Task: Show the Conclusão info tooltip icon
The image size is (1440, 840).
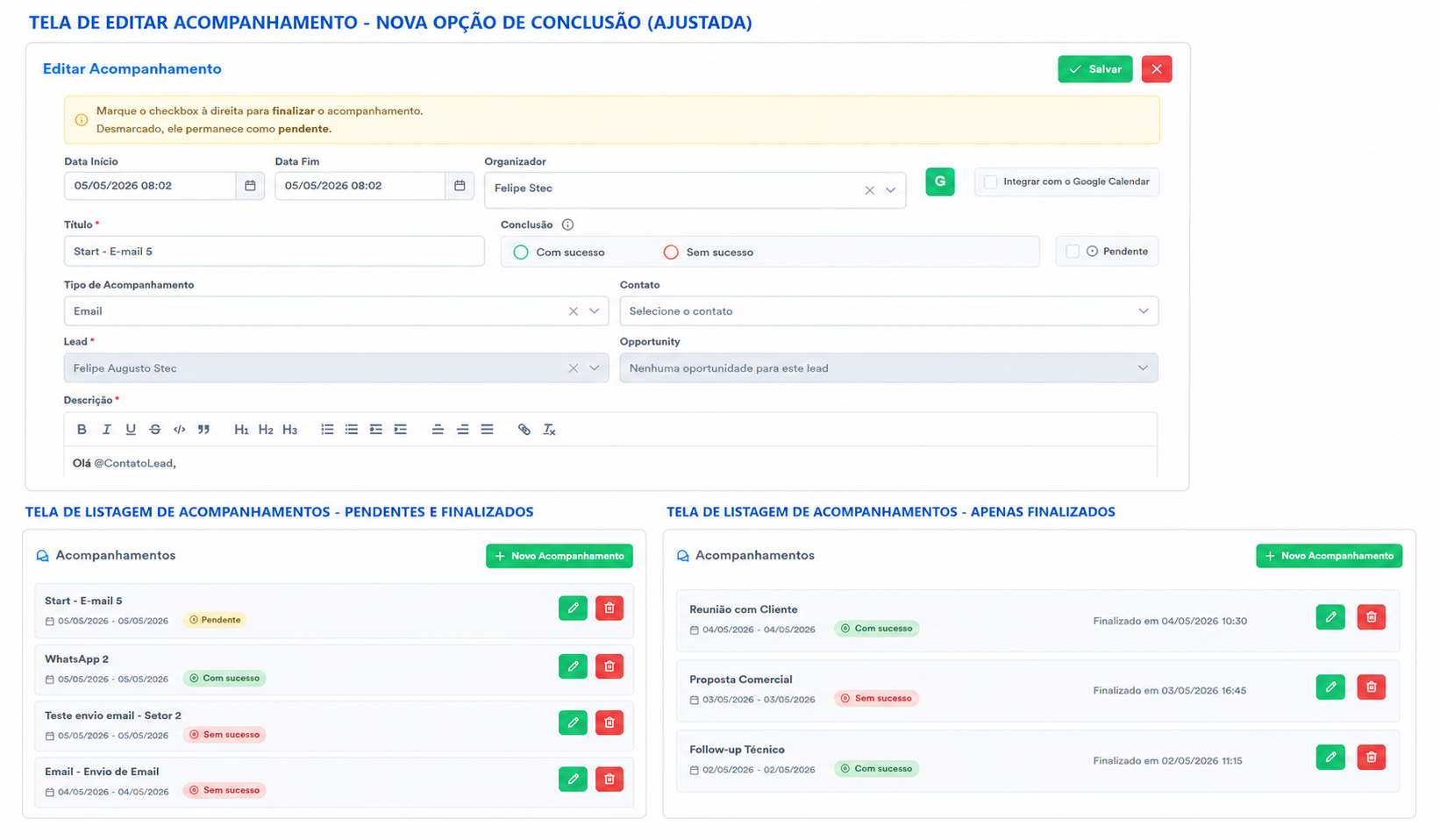Action: pyautogui.click(x=567, y=224)
